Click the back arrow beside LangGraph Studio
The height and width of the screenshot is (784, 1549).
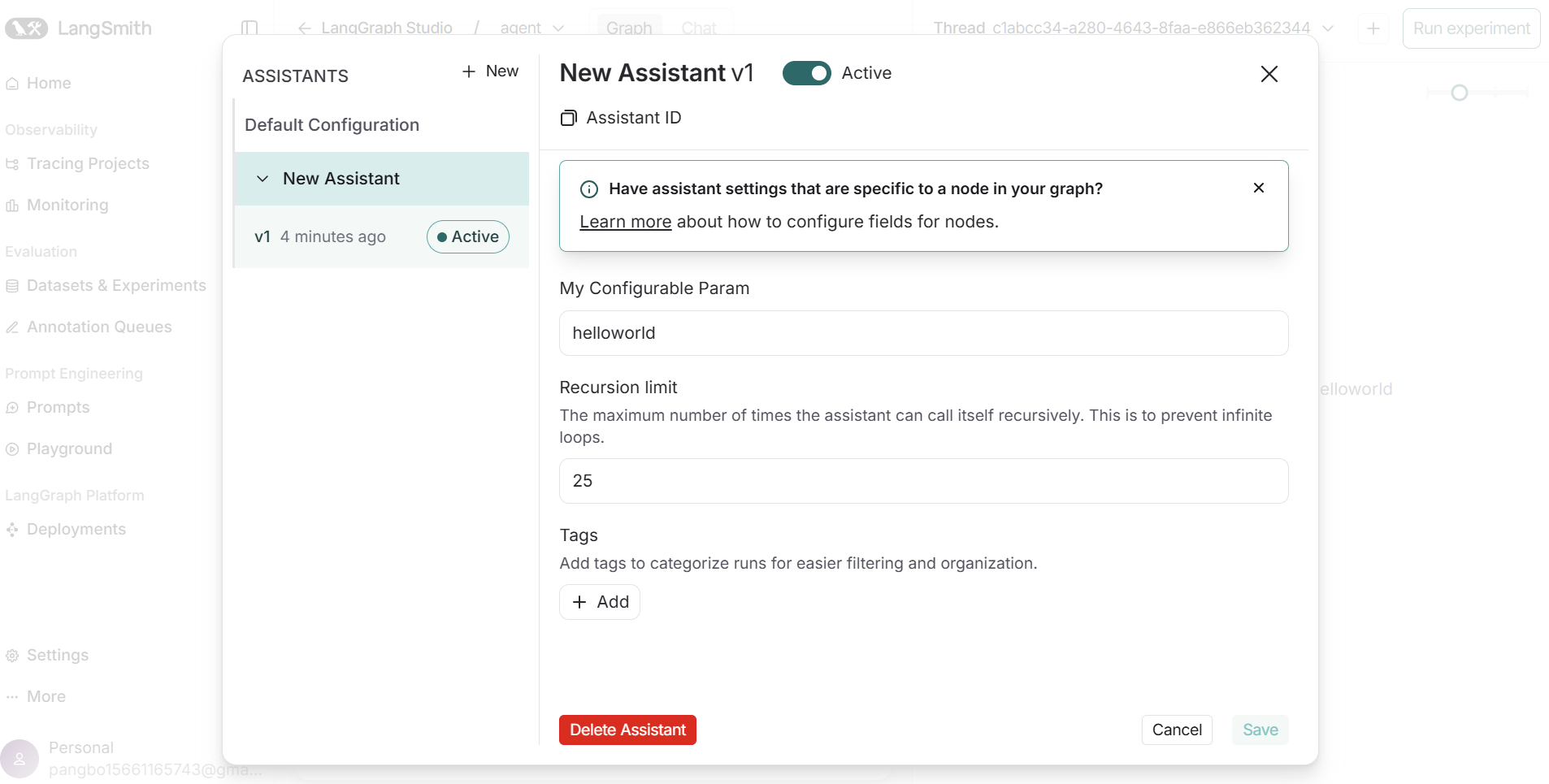(305, 28)
